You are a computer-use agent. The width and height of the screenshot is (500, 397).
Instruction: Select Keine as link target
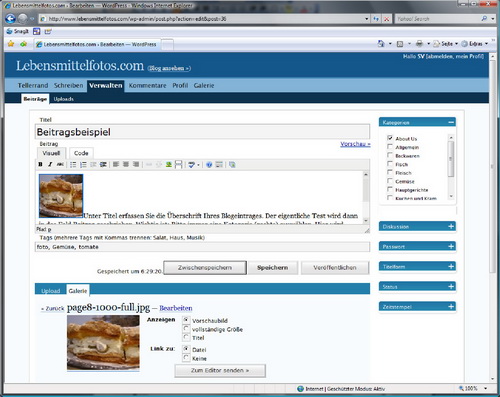186,358
